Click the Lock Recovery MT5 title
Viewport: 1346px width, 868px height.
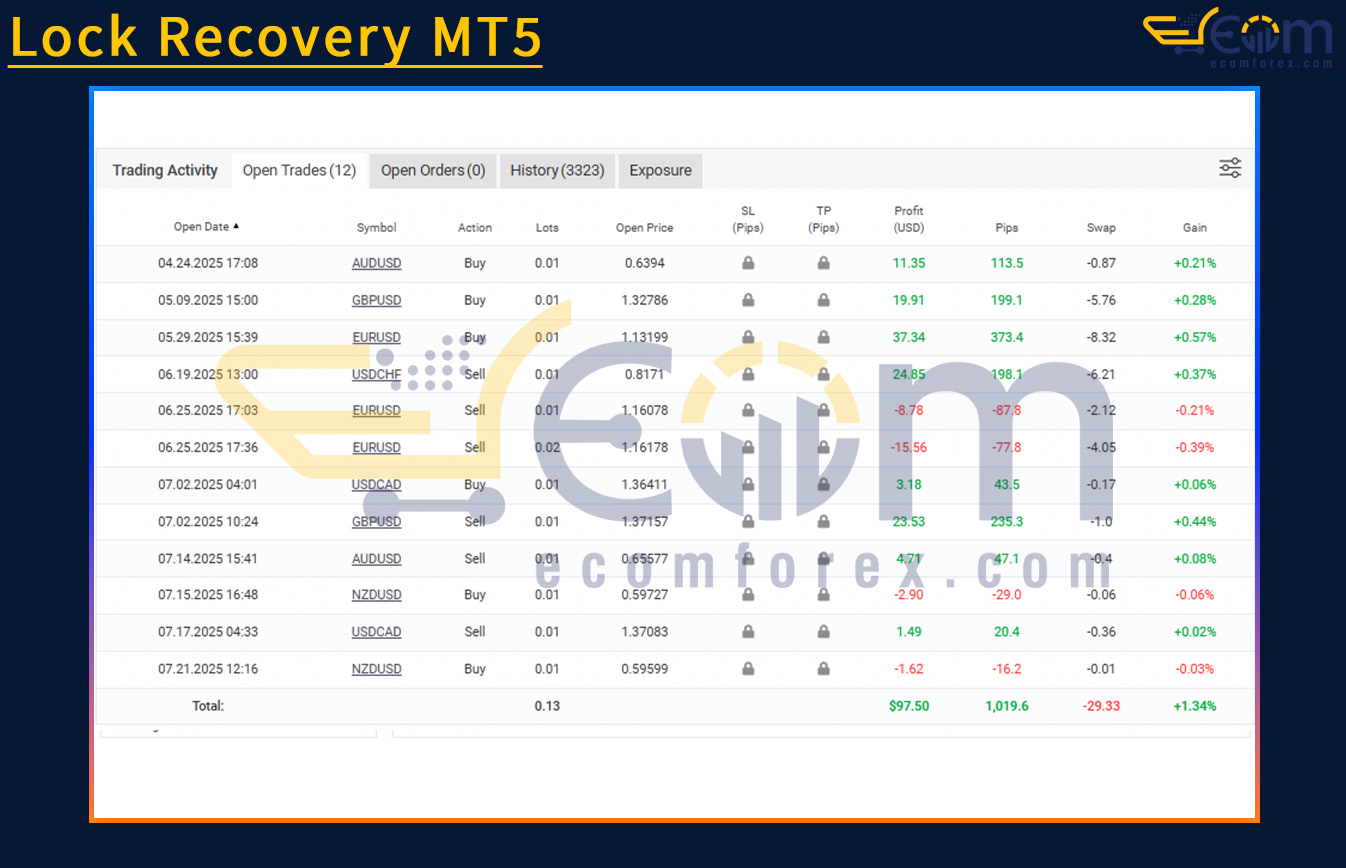(x=275, y=38)
